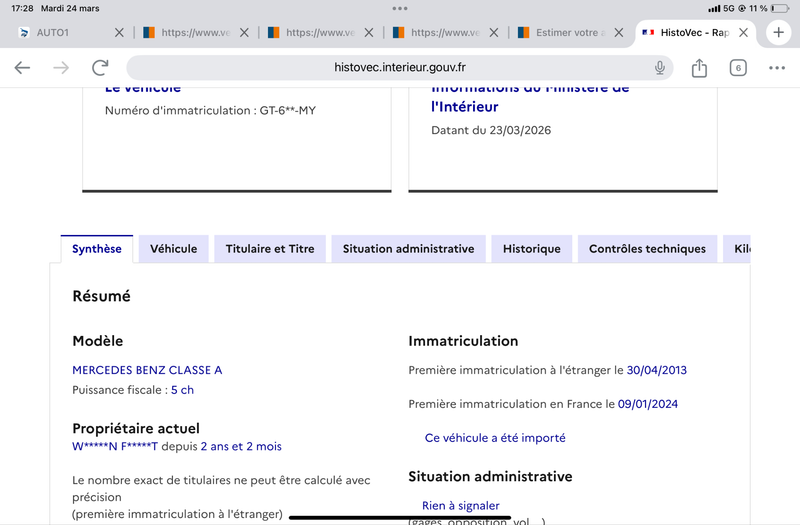Tap the histovec.interieur.gouv.fr address bar
The height and width of the screenshot is (525, 800).
400,68
